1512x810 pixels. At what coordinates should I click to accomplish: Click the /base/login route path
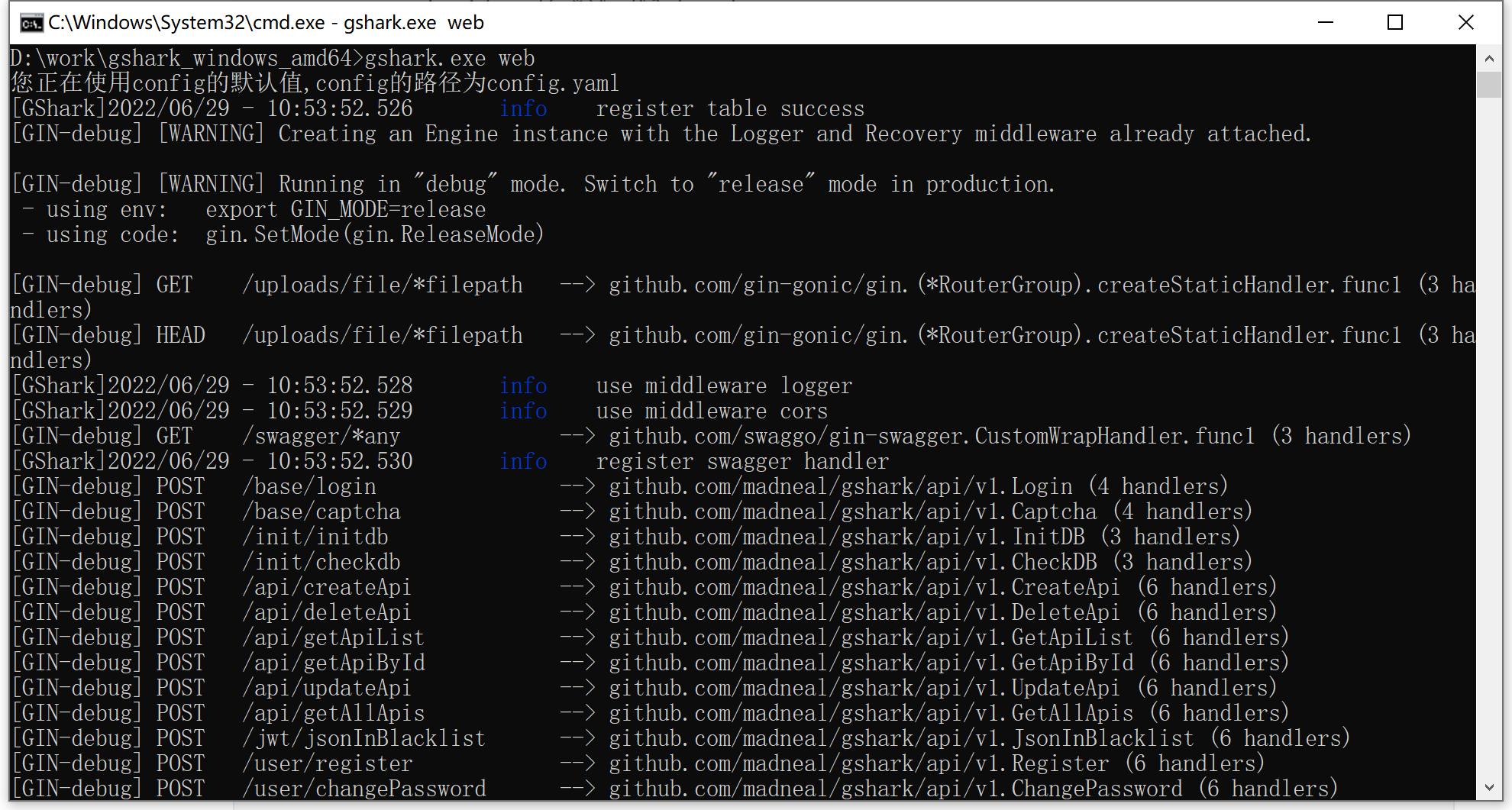[x=309, y=486]
